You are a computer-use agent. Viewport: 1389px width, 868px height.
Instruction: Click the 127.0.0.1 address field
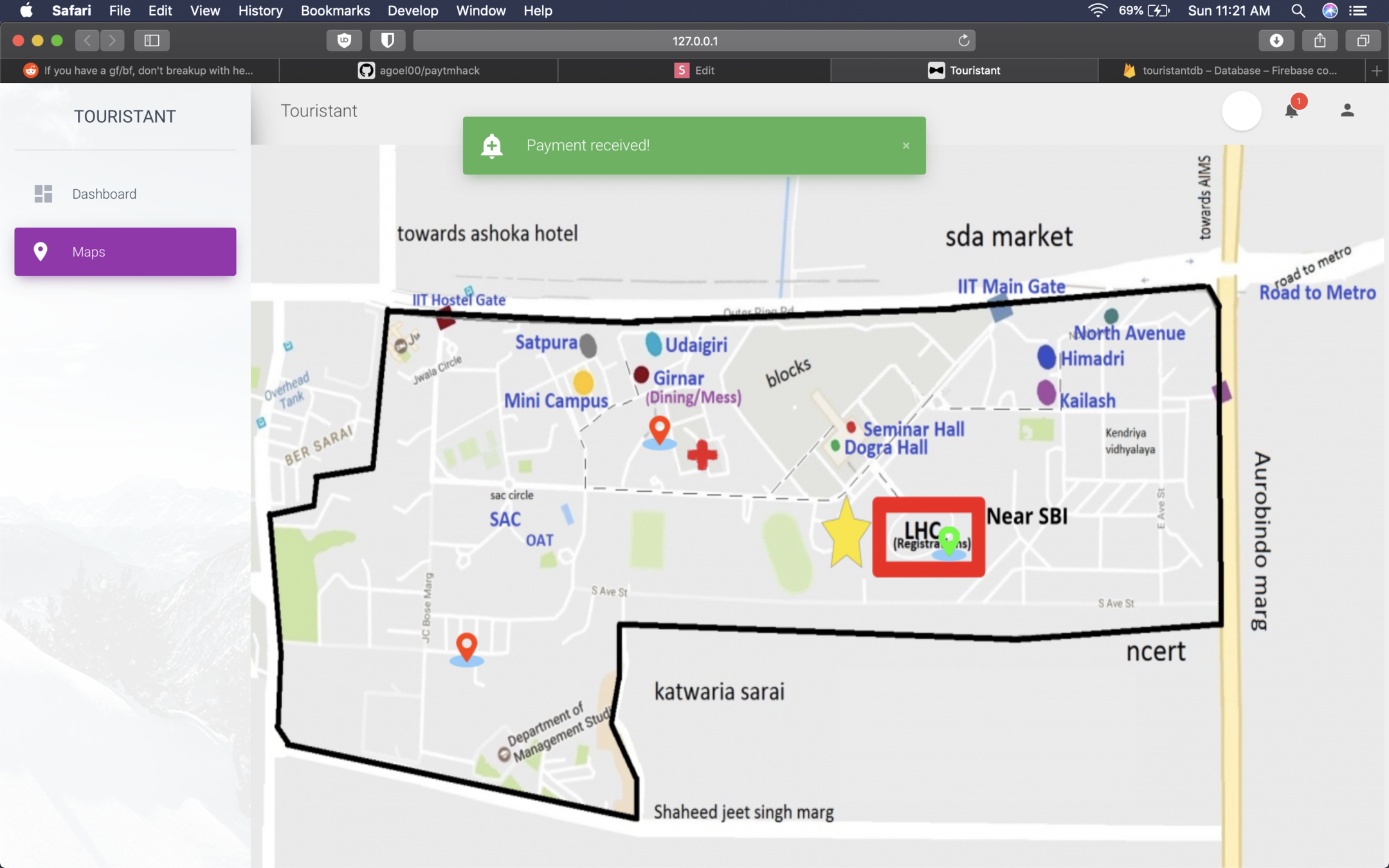pos(694,41)
